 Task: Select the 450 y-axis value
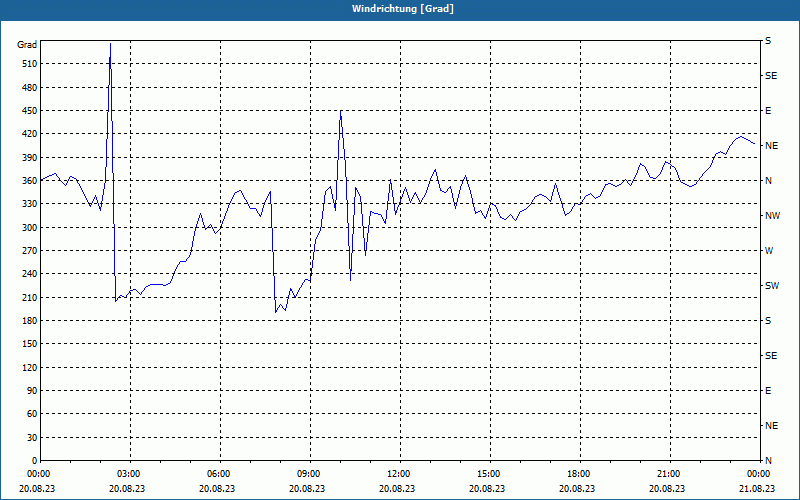[x=30, y=111]
